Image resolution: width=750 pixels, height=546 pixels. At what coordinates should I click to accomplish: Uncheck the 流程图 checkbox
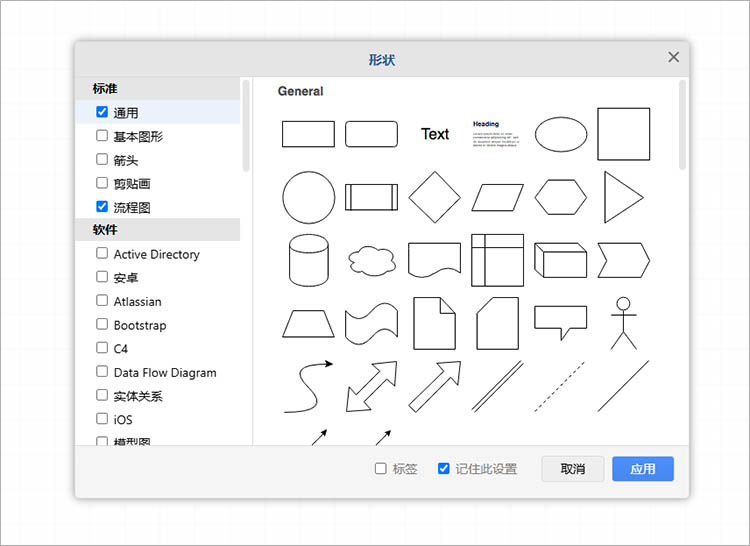pyautogui.click(x=102, y=206)
